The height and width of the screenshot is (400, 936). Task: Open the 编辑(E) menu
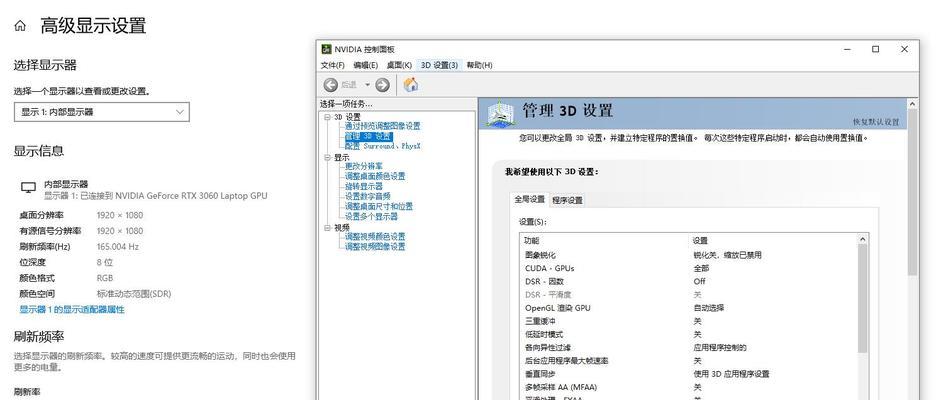365,65
